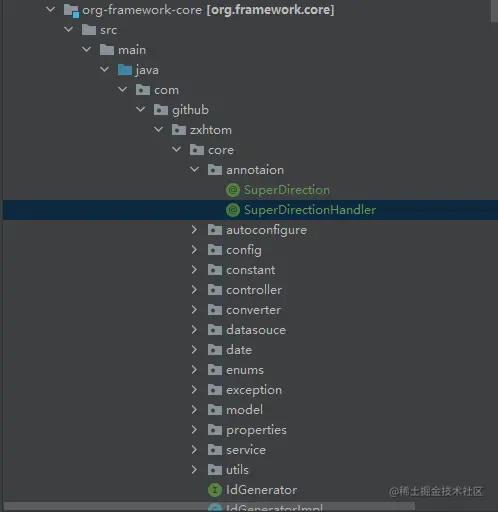Click the annotaion package folder icon

[x=215, y=170]
